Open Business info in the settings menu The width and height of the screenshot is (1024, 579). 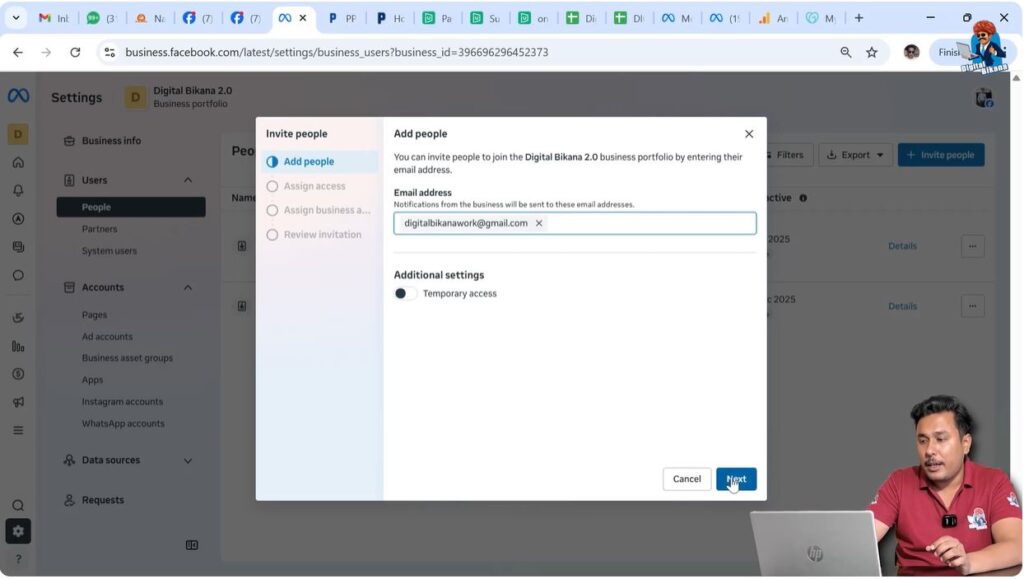[x=111, y=140]
